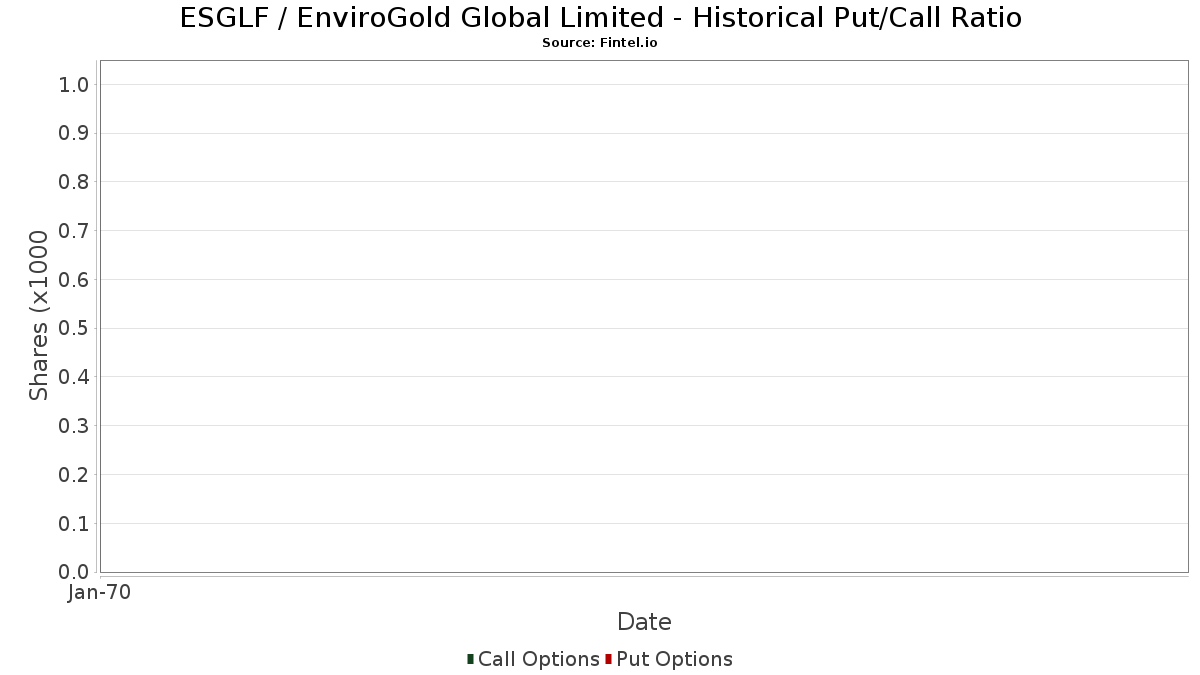
Task: Click the red Put Options legend marker
Action: (608, 659)
